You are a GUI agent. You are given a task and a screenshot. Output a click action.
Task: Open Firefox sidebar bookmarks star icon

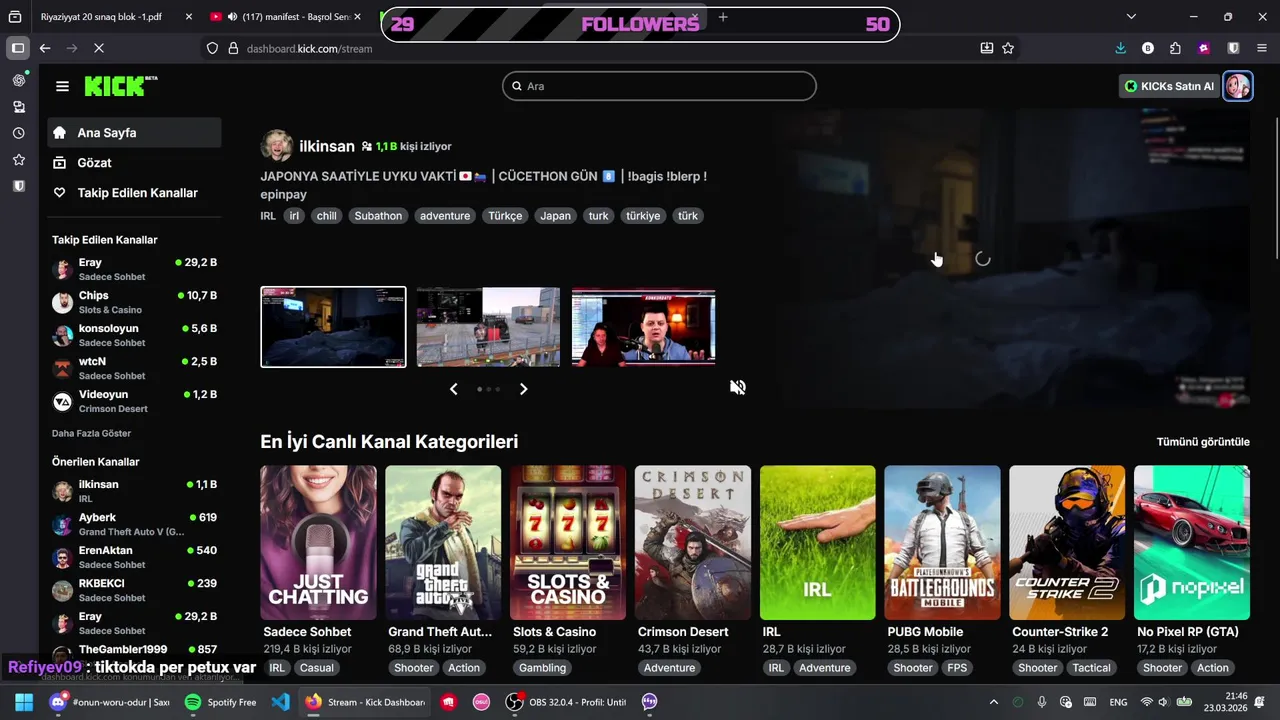click(18, 160)
